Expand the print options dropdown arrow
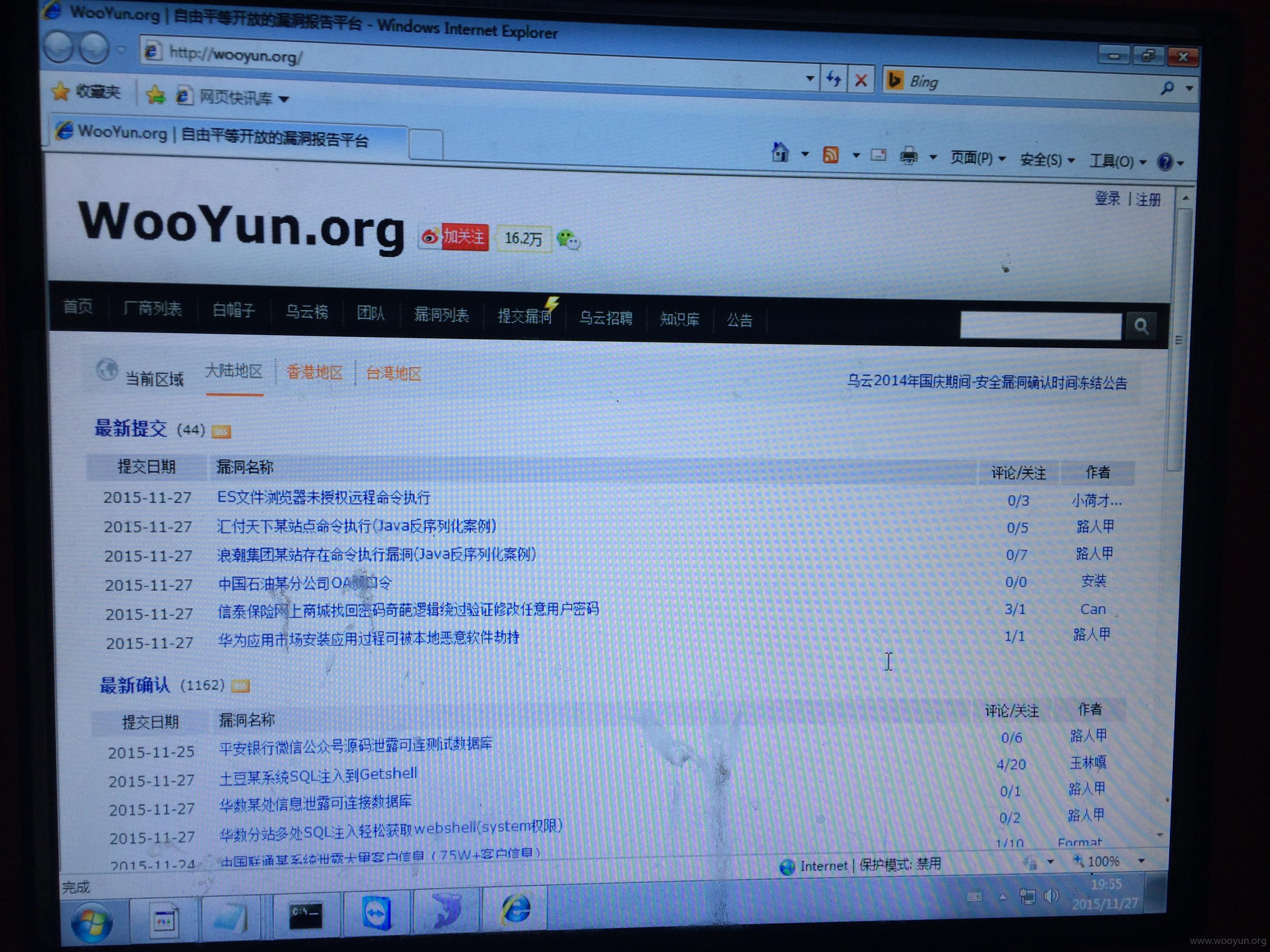1270x952 pixels. click(x=932, y=157)
